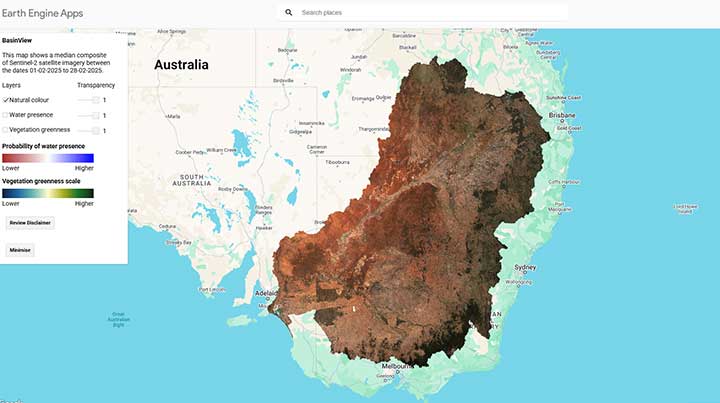Click the large Australia country label
Viewport: 720px width, 403px height.
[x=181, y=64]
